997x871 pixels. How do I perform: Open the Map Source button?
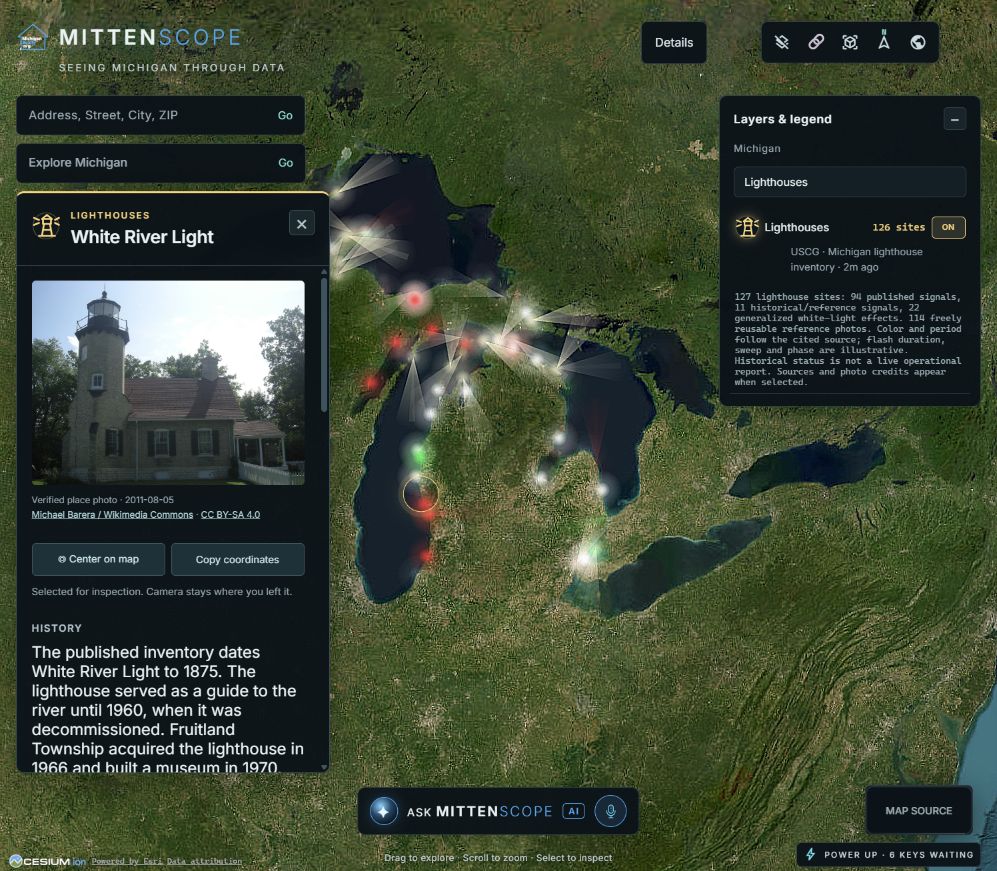click(919, 811)
